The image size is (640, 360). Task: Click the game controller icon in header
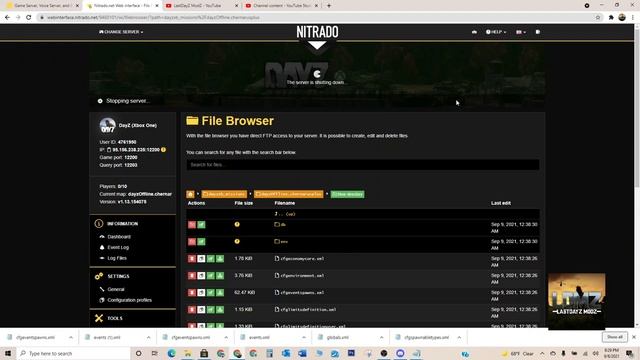click(x=474, y=32)
